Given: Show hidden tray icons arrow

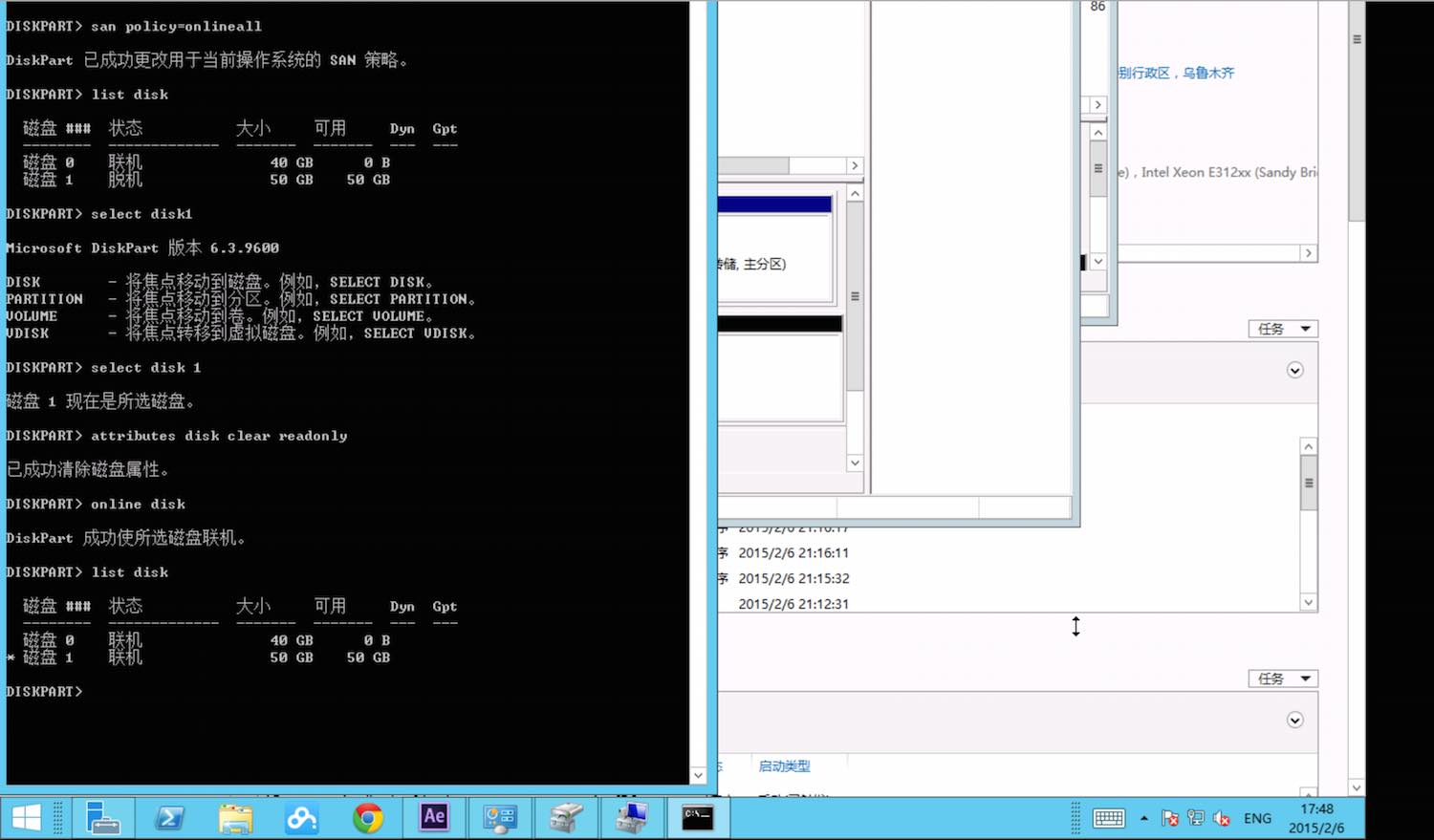Looking at the screenshot, I should 1144,818.
